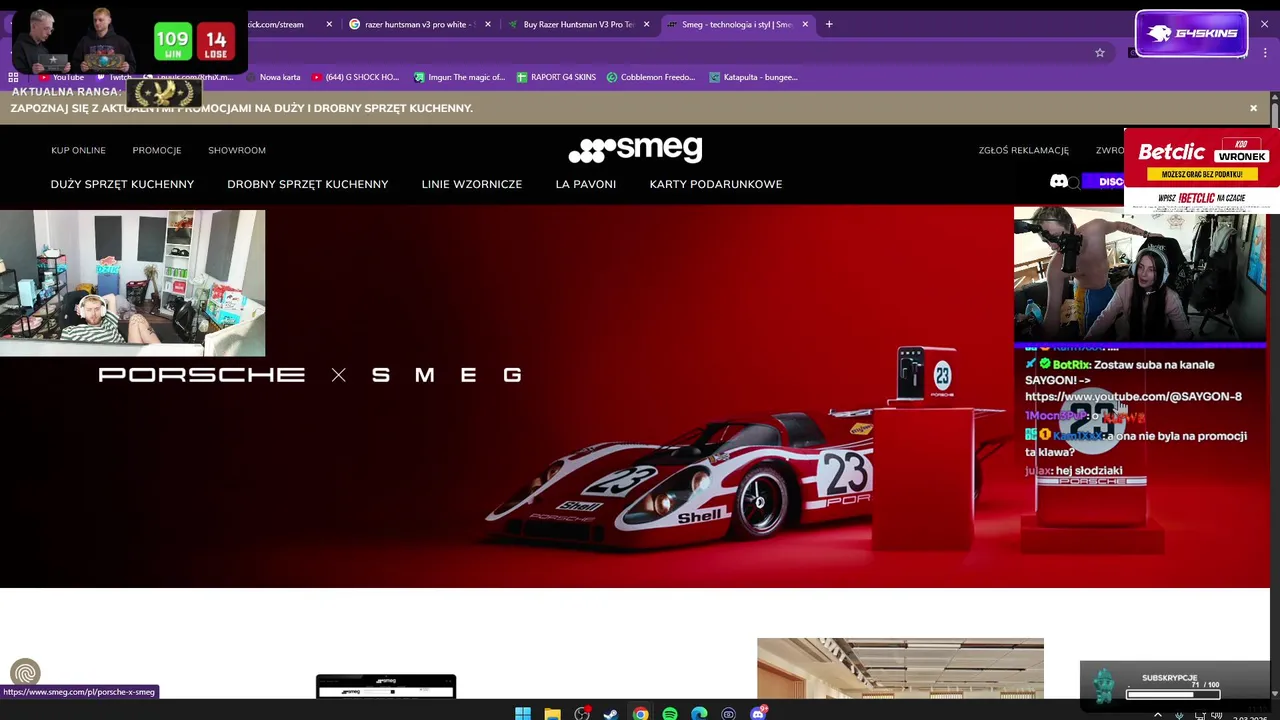The image size is (1280, 720).
Task: Open Spotify from the taskbar
Action: coord(670,713)
